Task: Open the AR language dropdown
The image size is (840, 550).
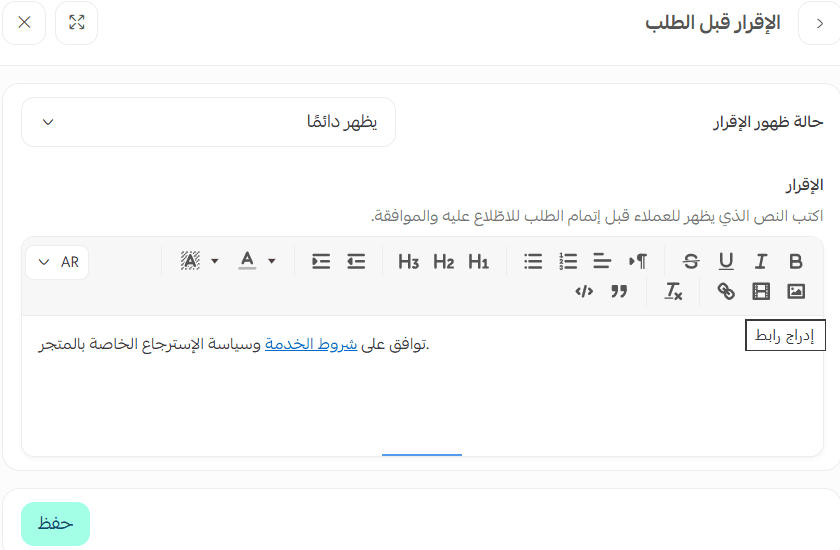Action: (x=57, y=262)
